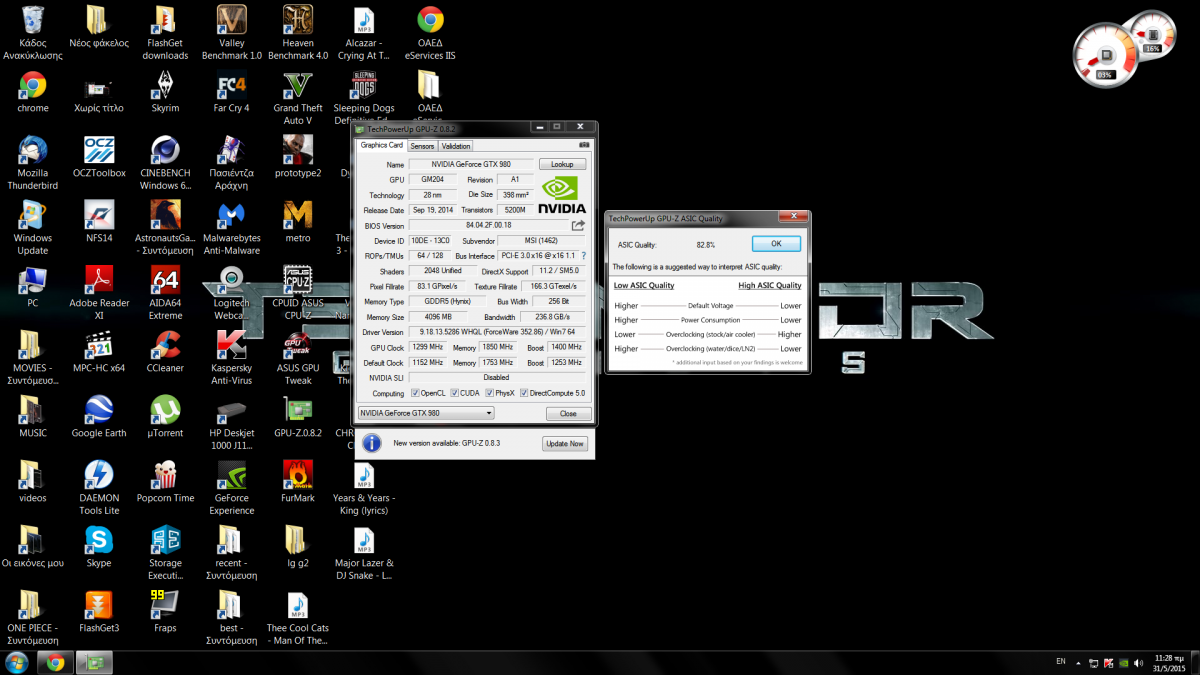Click Update Now button

pyautogui.click(x=564, y=443)
